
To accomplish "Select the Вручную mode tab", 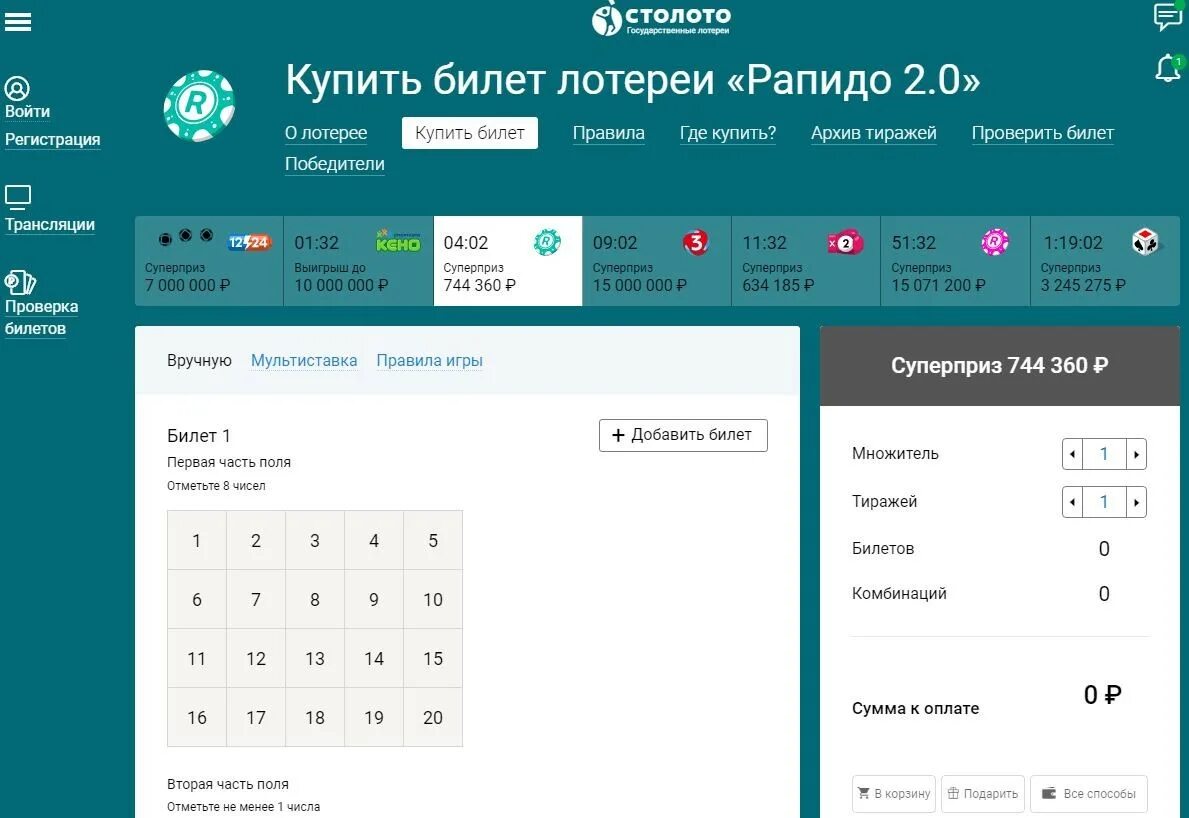I will pyautogui.click(x=199, y=361).
